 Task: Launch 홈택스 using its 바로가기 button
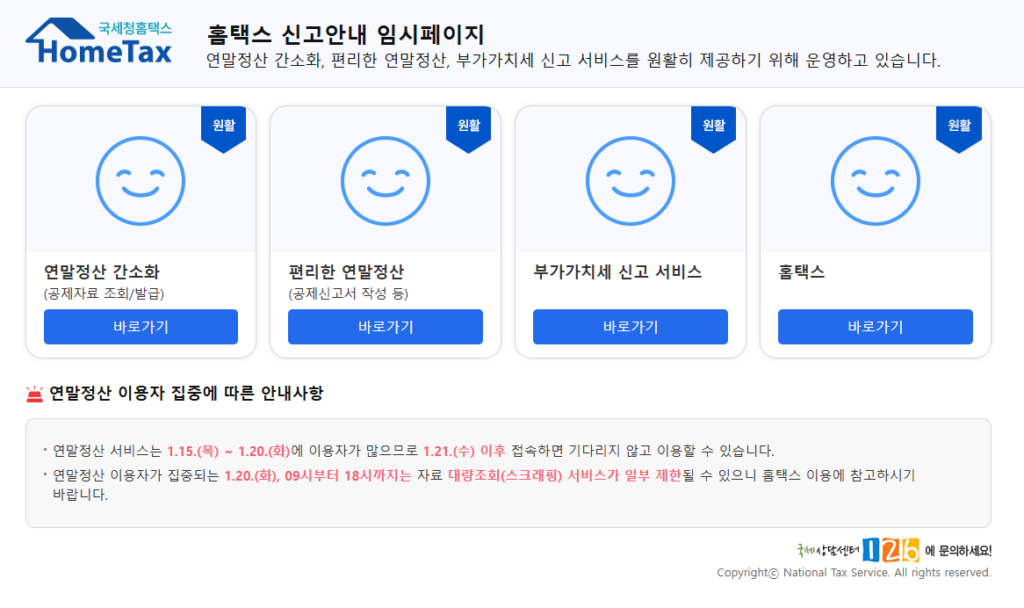point(875,327)
